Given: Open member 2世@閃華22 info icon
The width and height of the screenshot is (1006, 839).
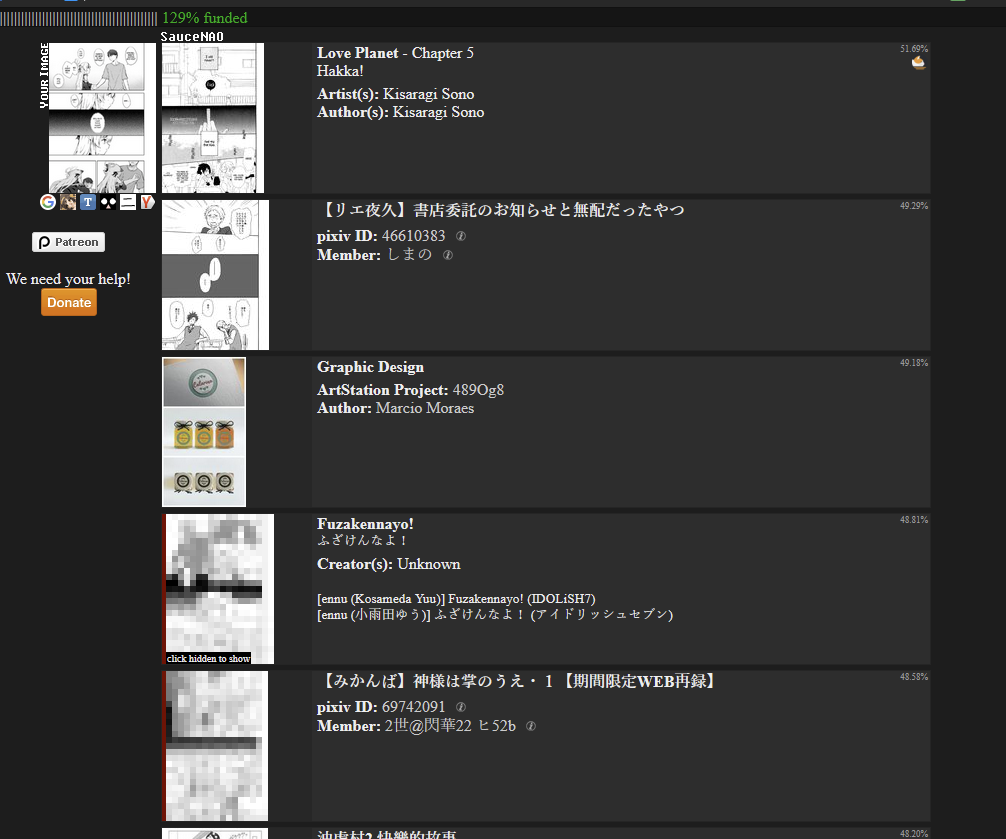Looking at the screenshot, I should pos(531,725).
